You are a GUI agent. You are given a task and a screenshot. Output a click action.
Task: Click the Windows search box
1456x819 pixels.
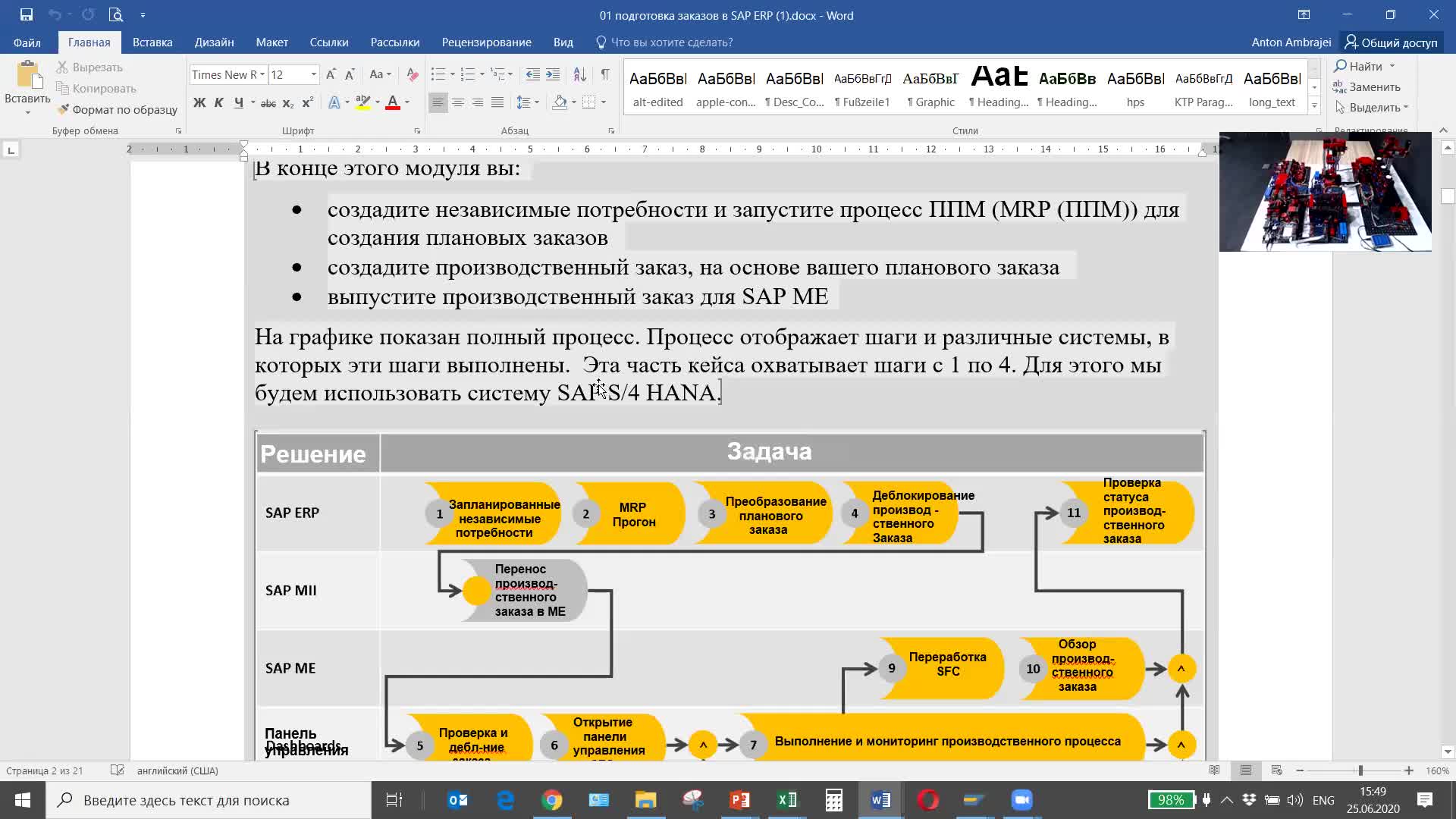point(209,800)
